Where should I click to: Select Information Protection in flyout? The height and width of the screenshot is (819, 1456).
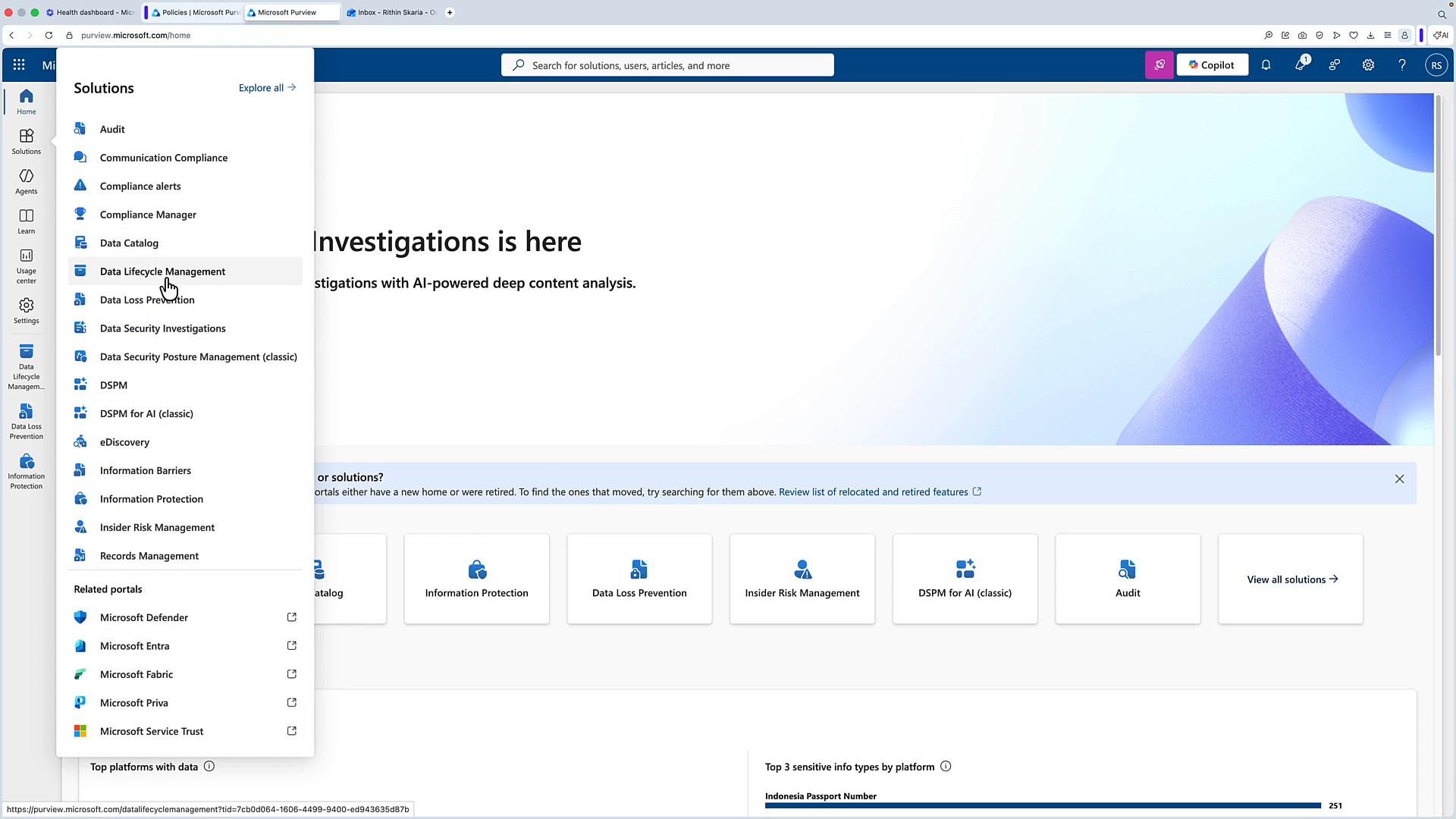pos(185,499)
